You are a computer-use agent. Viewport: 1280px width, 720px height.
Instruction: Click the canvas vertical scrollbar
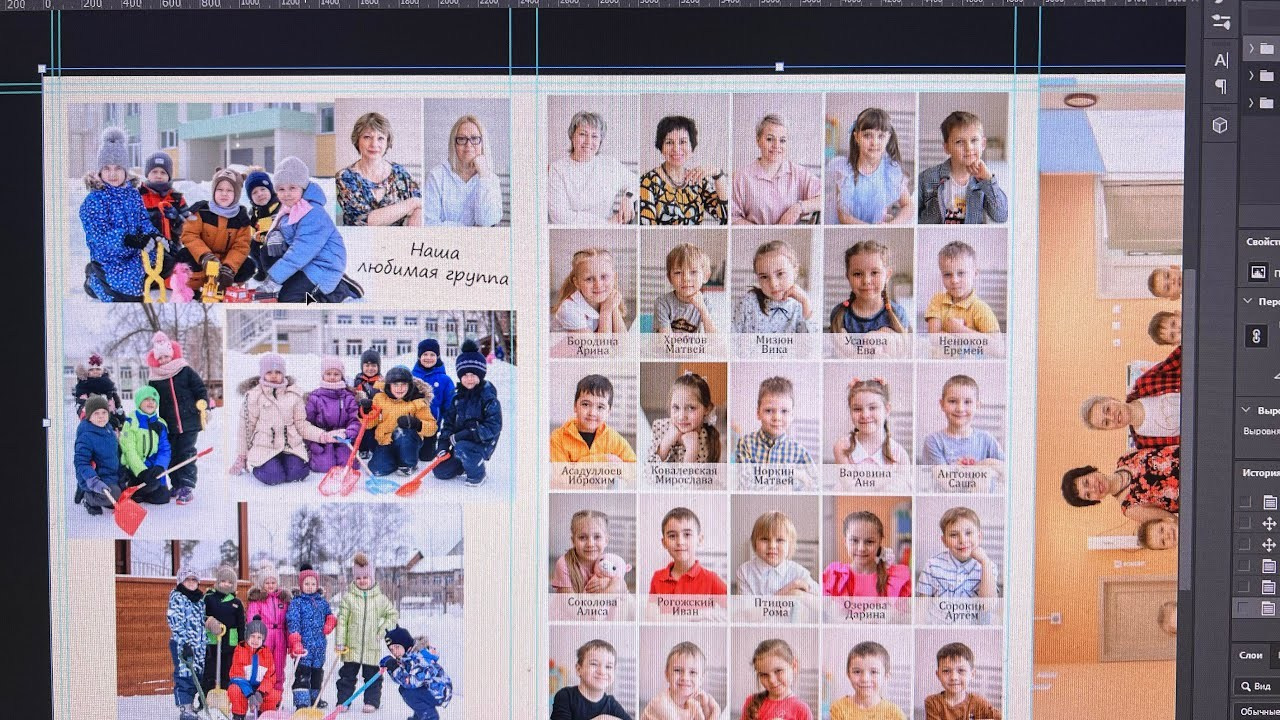pyautogui.click(x=1187, y=430)
